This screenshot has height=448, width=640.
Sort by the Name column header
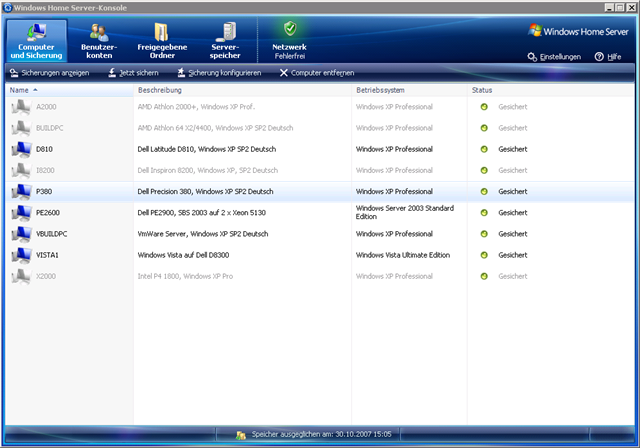20,90
